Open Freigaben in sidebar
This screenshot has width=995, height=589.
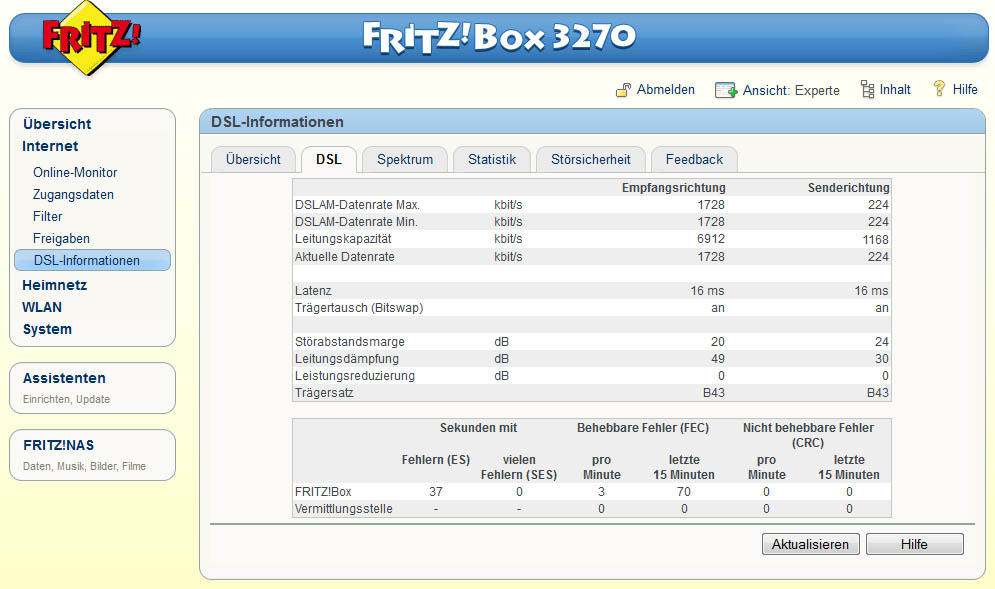(61, 239)
